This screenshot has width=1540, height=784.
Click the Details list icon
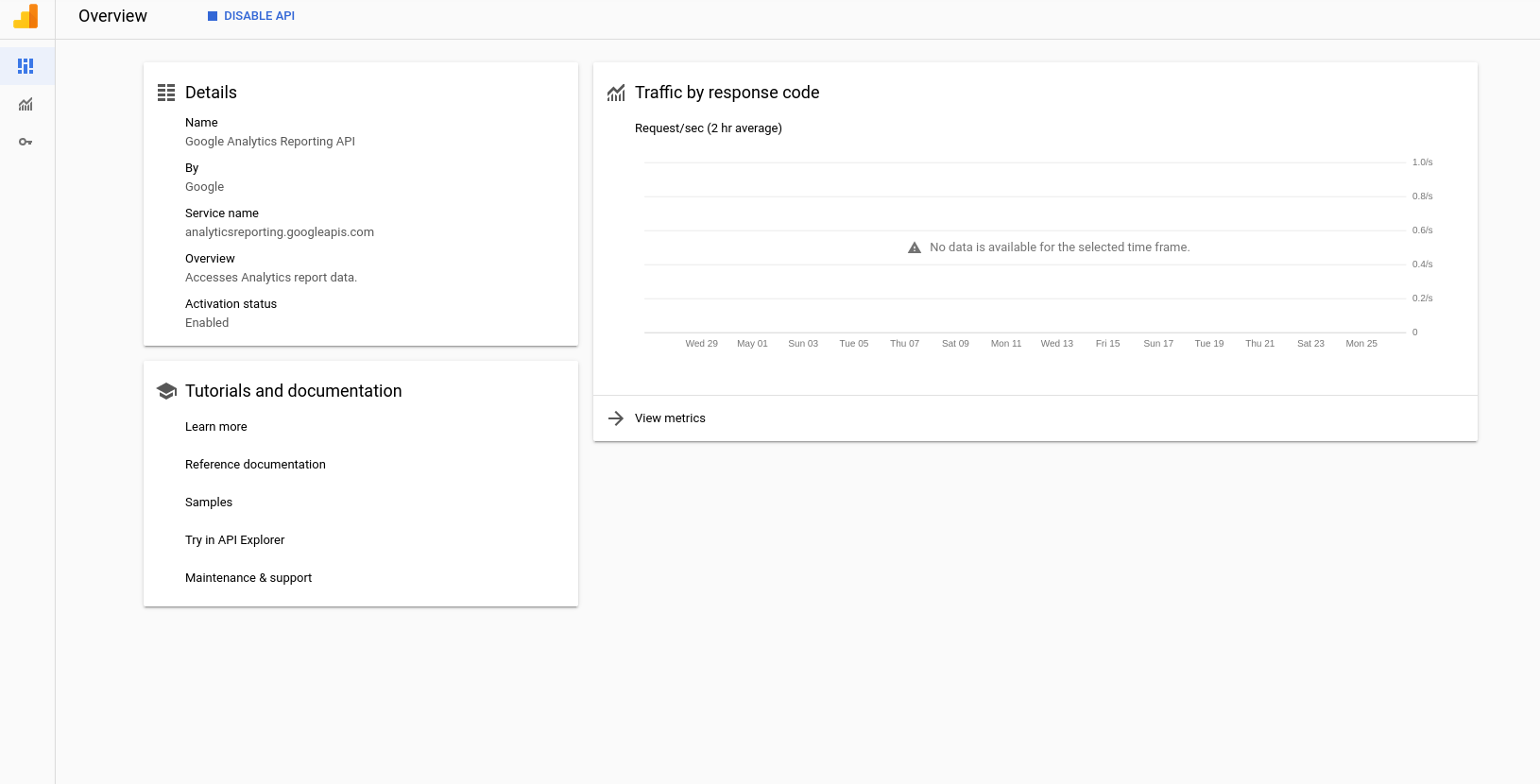(x=166, y=93)
